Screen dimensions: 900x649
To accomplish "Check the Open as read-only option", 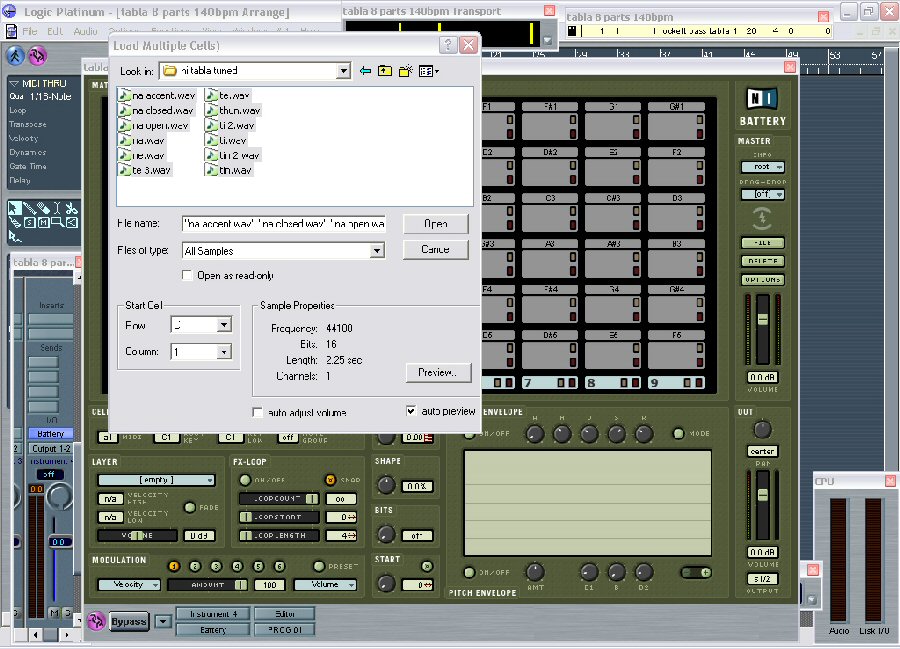I will (x=187, y=275).
